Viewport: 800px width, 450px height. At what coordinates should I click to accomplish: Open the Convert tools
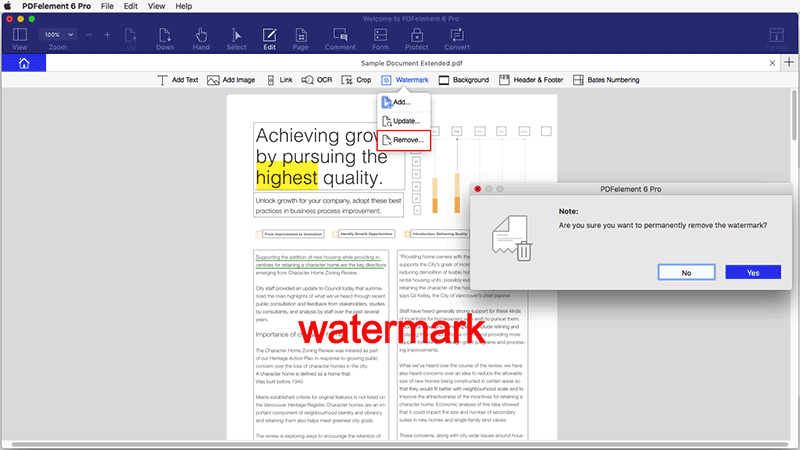(x=457, y=39)
